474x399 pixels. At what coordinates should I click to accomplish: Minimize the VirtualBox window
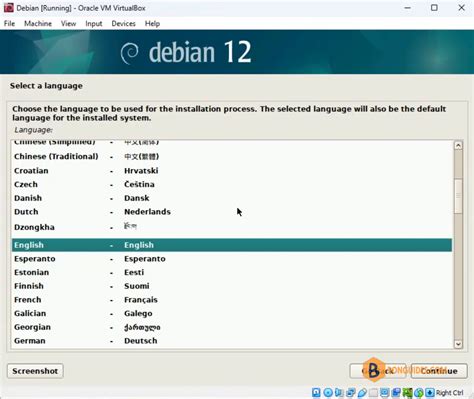pos(407,8)
